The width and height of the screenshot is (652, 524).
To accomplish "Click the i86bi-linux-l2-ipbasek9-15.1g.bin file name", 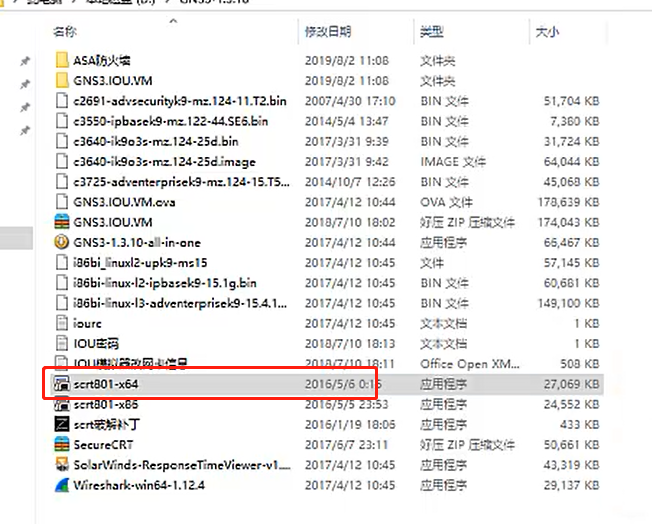I will tap(165, 283).
